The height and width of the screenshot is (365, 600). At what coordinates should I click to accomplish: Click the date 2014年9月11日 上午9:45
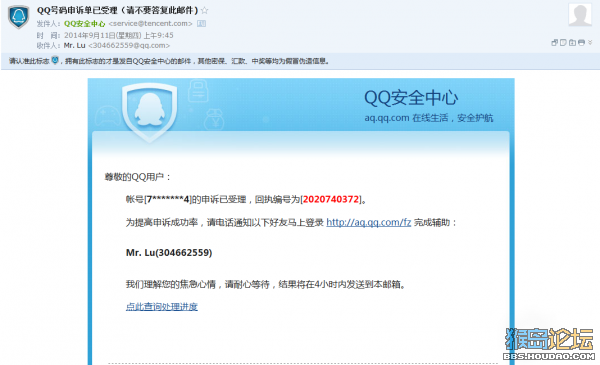[119, 35]
